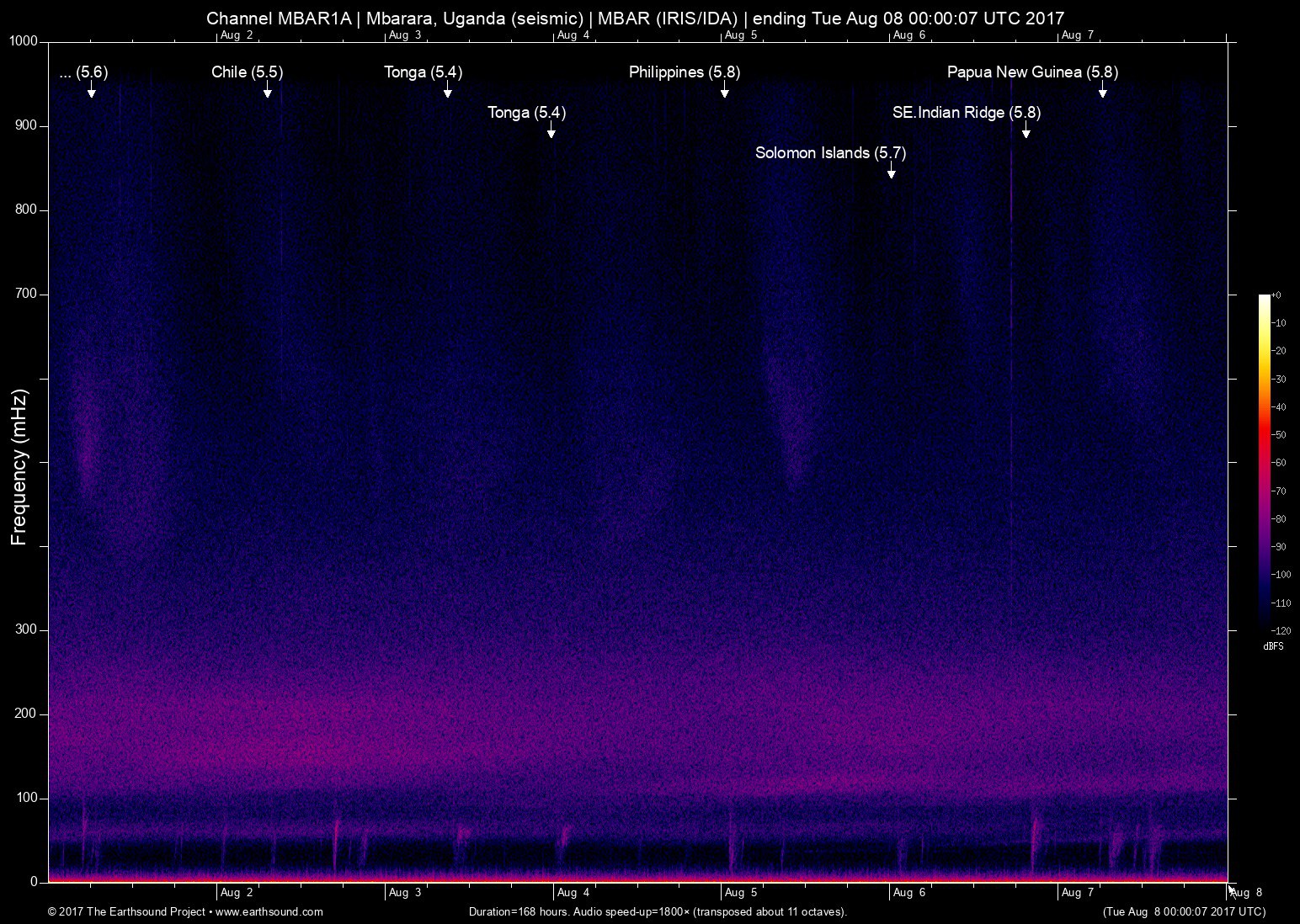1300x924 pixels.
Task: Toggle the Solomon Islands (5.7) label
Action: point(830,153)
